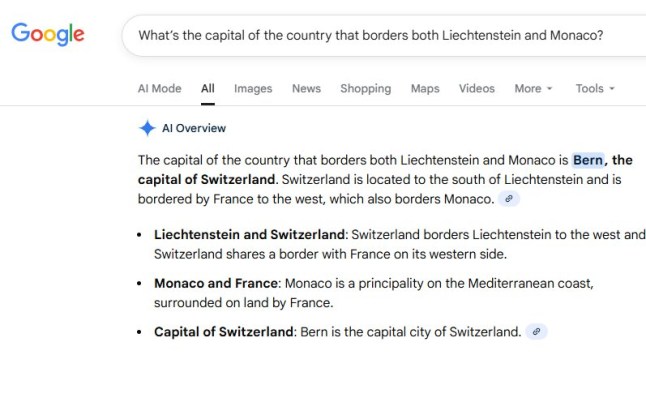Expand the More dropdown
Image resolution: width=646 pixels, height=402 pixels.
(x=533, y=88)
